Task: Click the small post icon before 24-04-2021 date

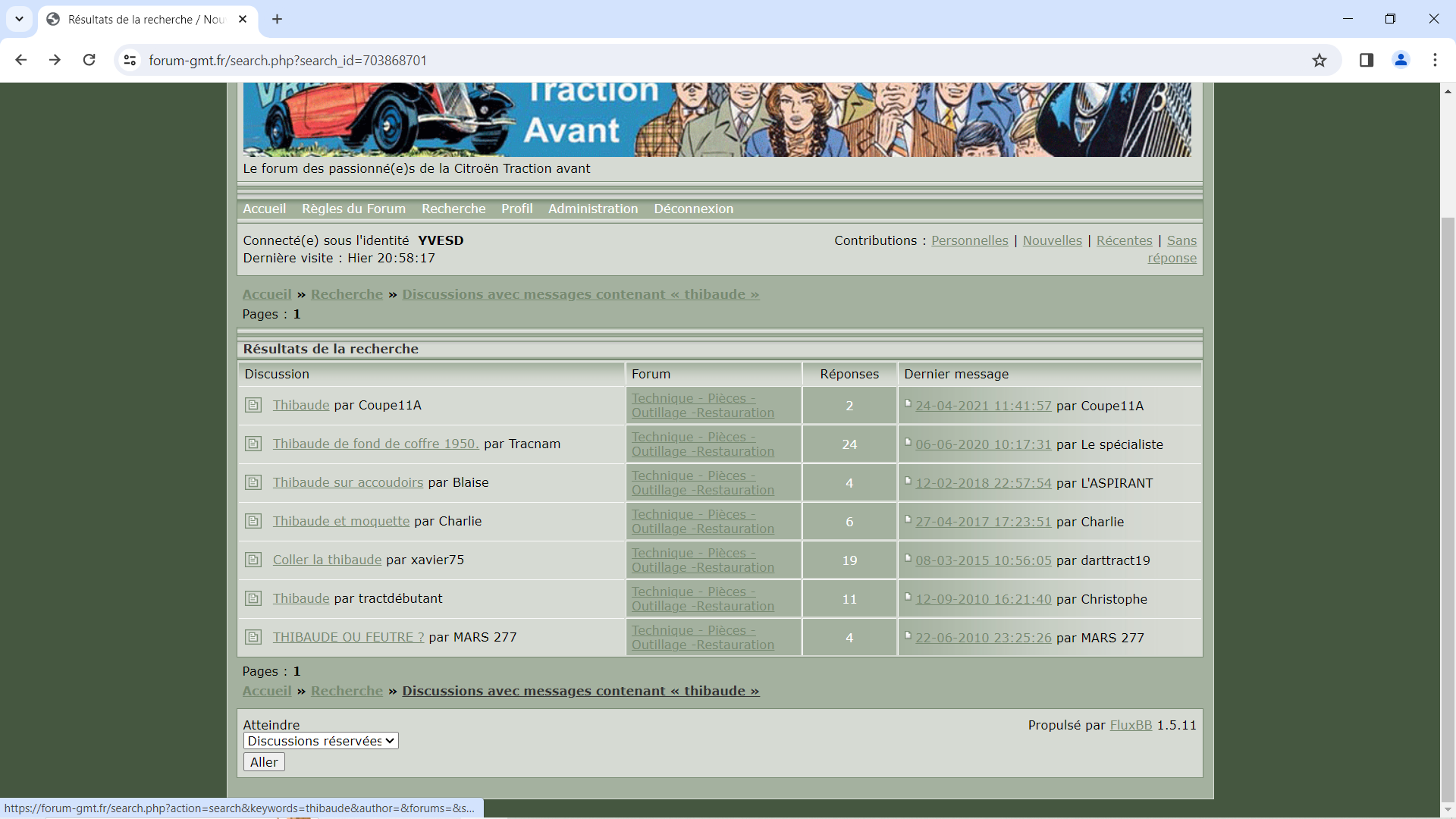Action: pyautogui.click(x=908, y=403)
